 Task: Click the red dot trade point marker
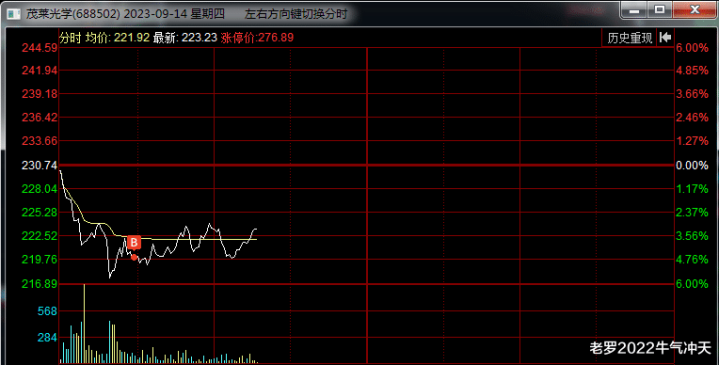[134, 257]
